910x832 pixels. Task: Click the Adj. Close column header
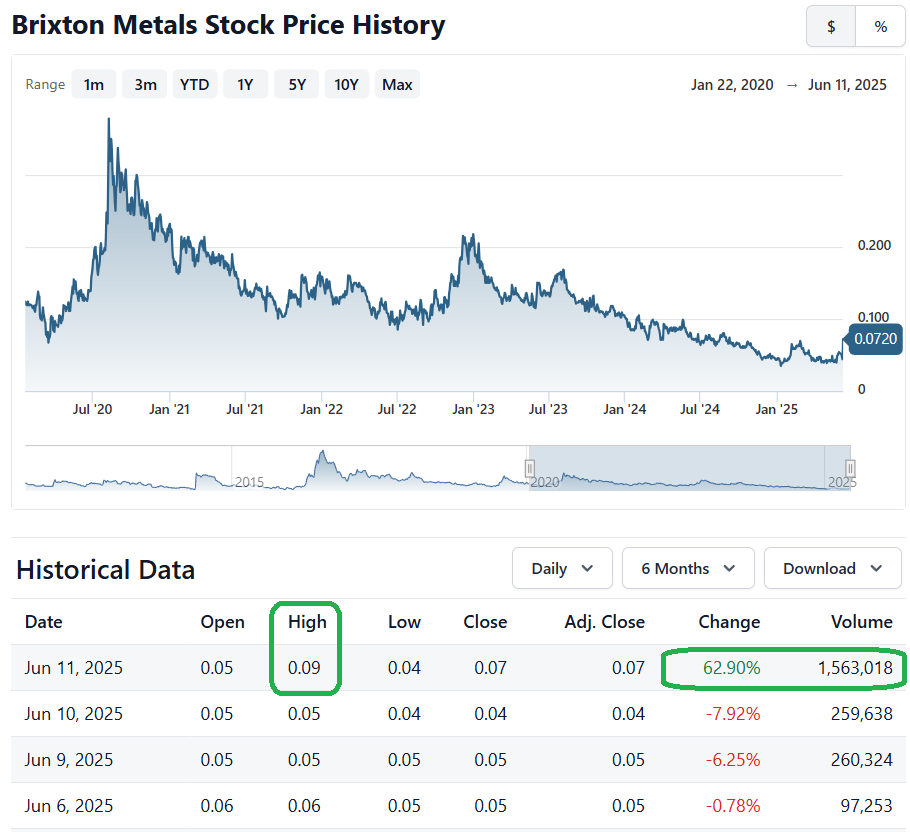pyautogui.click(x=604, y=622)
